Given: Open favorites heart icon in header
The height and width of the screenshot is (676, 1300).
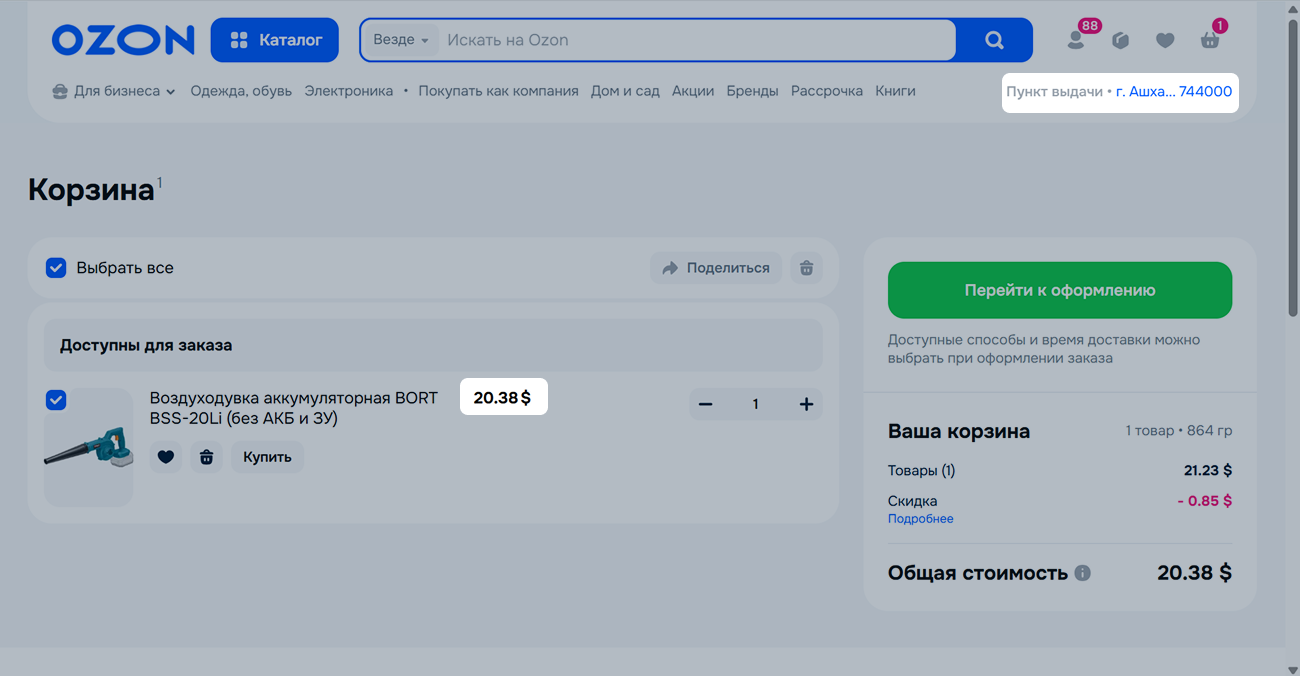Looking at the screenshot, I should pyautogui.click(x=1165, y=40).
